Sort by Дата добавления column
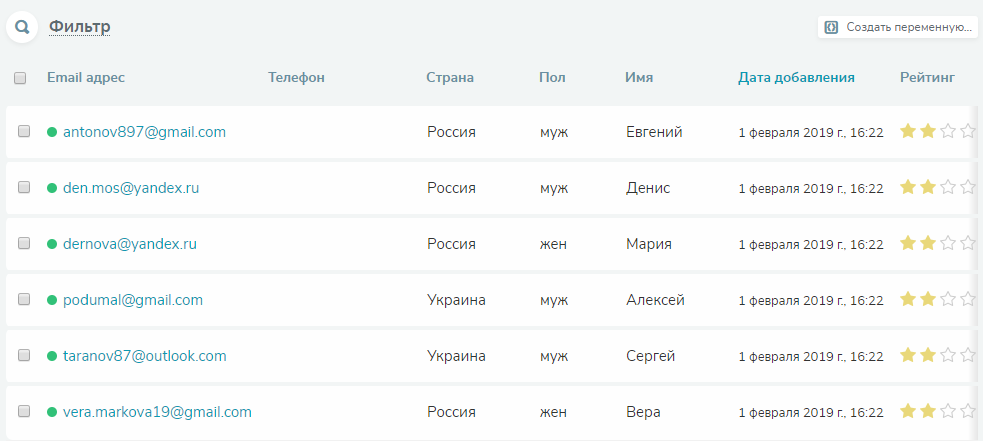Image resolution: width=983 pixels, height=441 pixels. tap(796, 77)
